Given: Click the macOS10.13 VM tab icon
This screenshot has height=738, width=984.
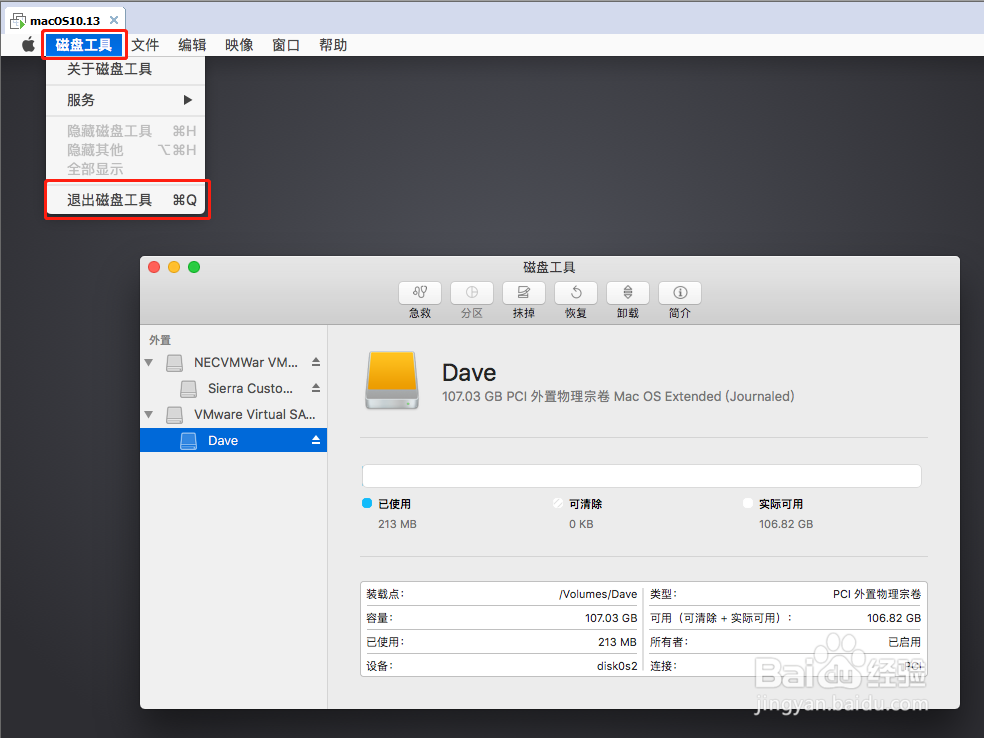Looking at the screenshot, I should click(18, 21).
